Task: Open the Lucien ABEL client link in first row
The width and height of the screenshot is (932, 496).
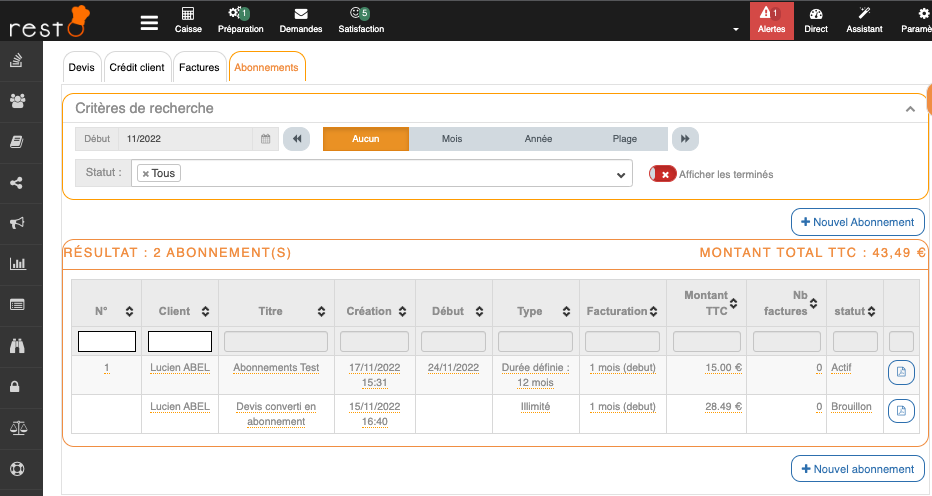Action: pyautogui.click(x=180, y=368)
